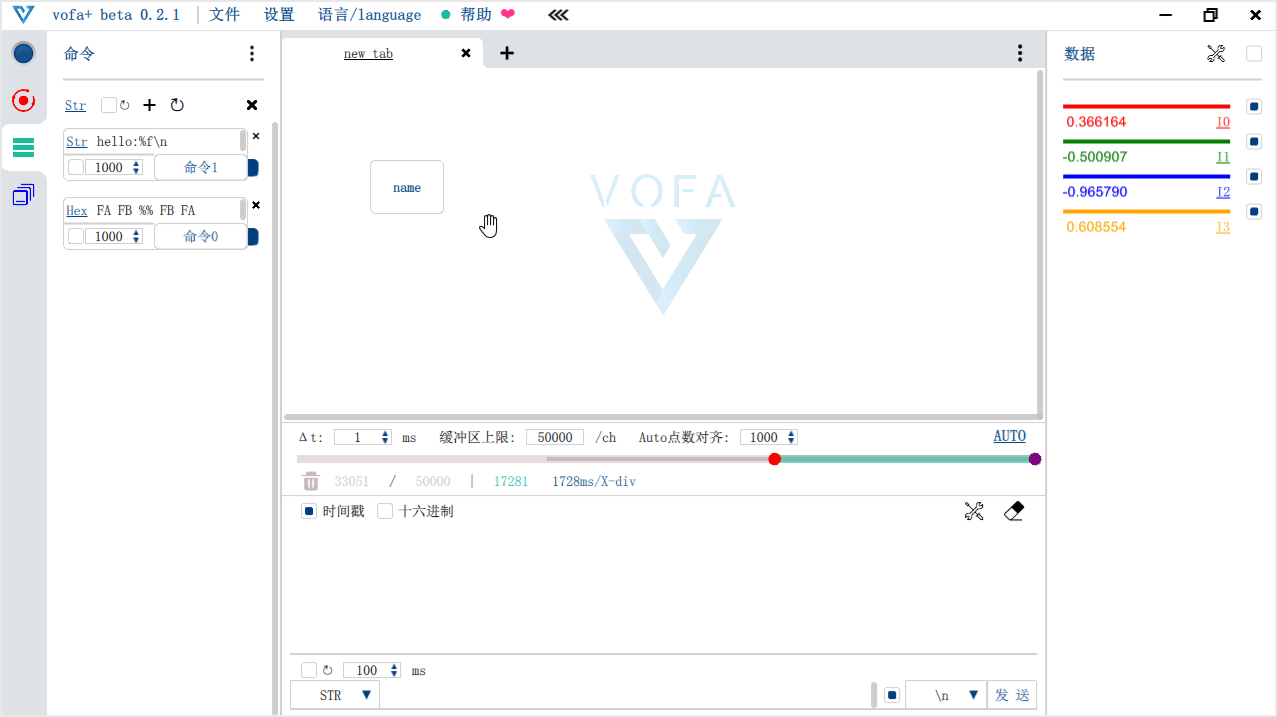The height and width of the screenshot is (717, 1277).
Task: Adjust Δt stepper arrows
Action: 386,437
